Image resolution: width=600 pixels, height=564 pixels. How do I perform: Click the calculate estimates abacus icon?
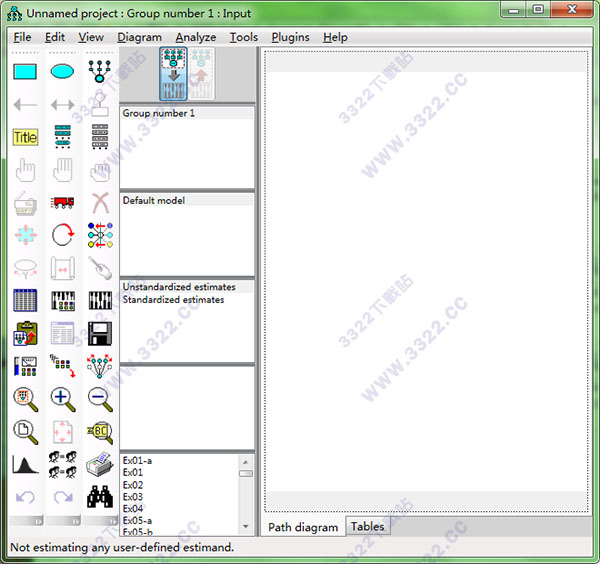(100, 300)
